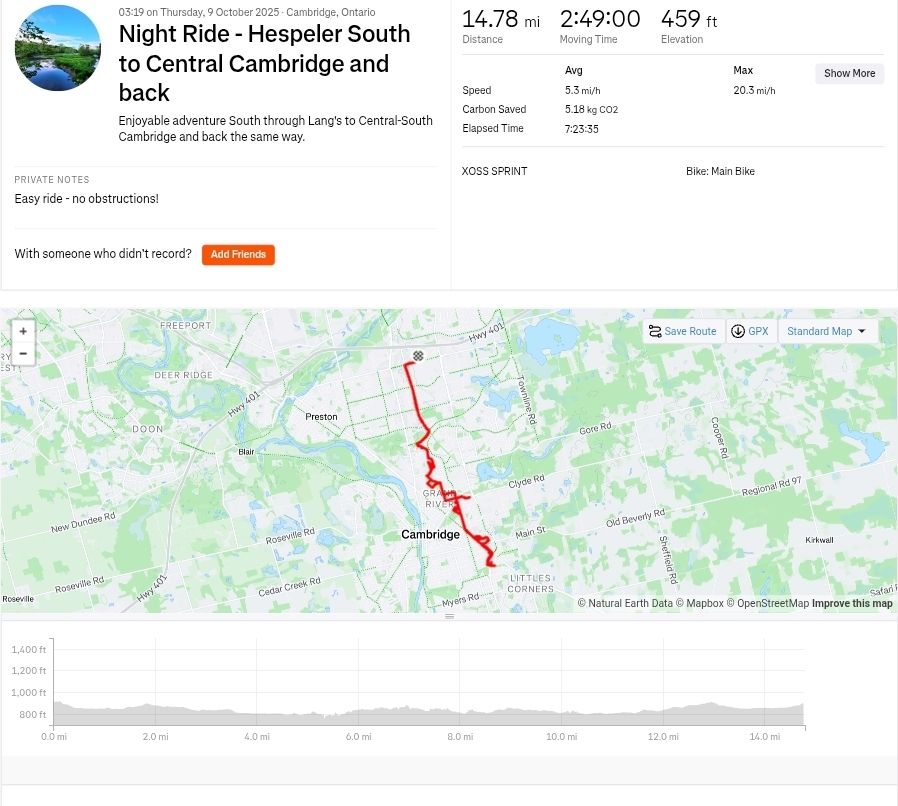Open the Natural Earth Data link
The image size is (898, 806).
[630, 603]
